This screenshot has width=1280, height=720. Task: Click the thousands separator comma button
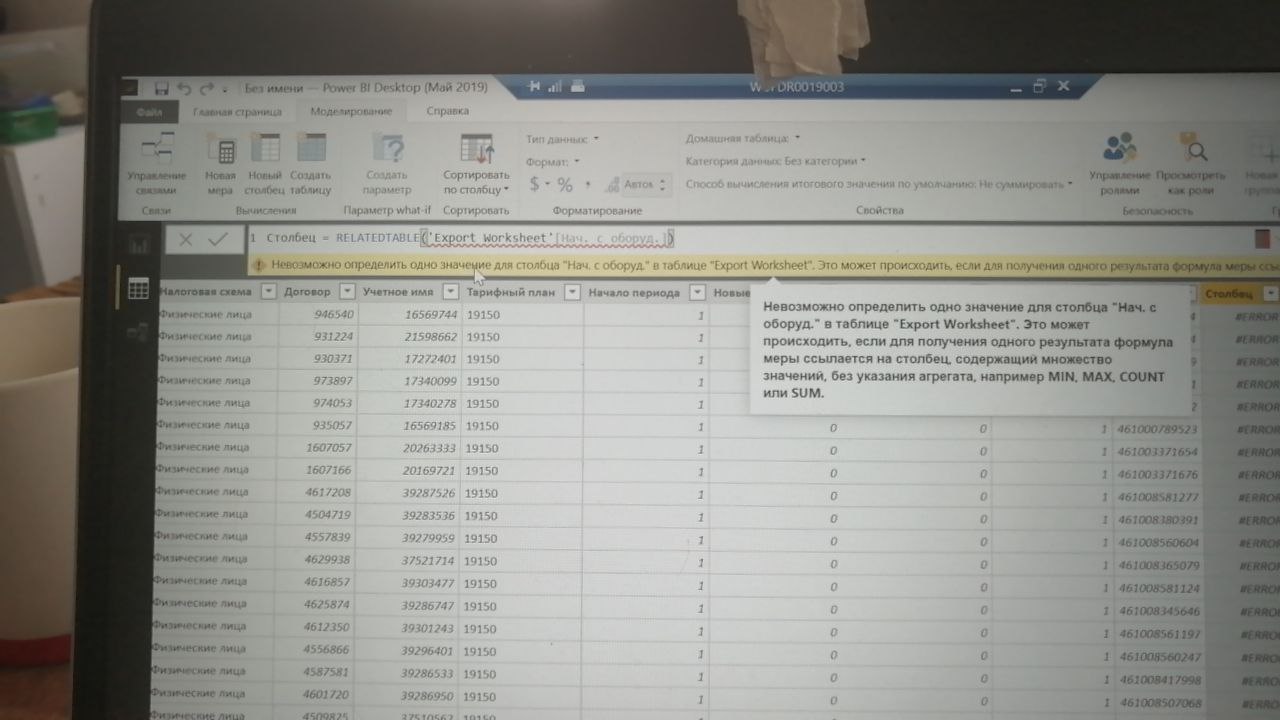coord(588,185)
